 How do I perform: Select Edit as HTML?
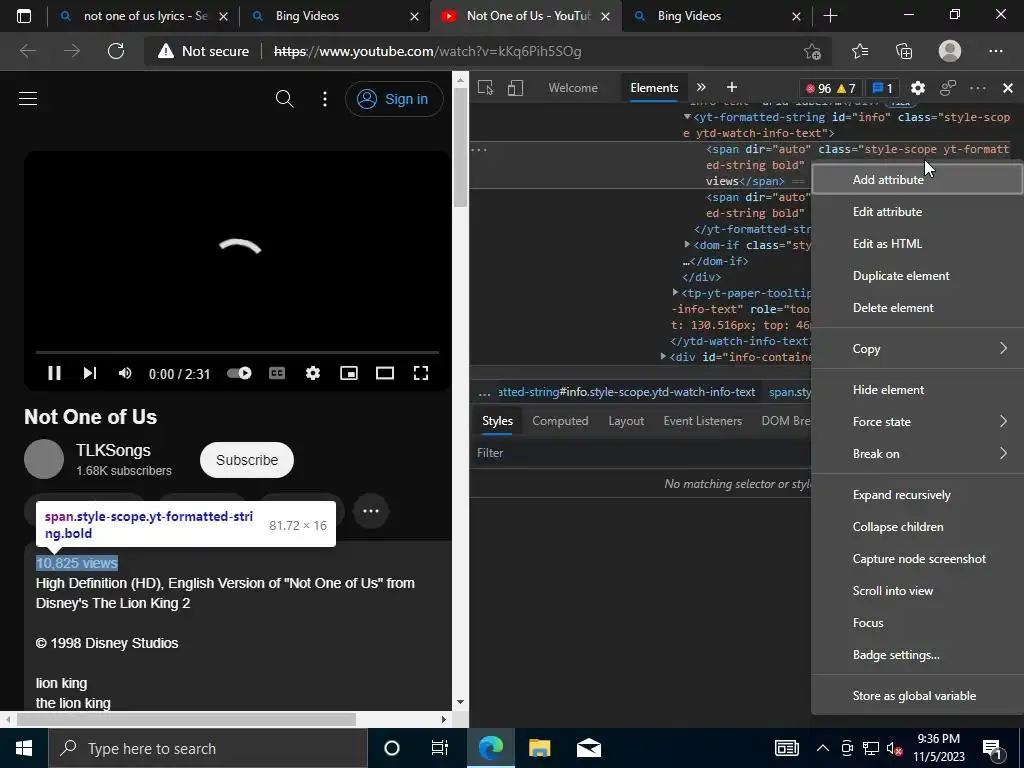click(x=917, y=244)
